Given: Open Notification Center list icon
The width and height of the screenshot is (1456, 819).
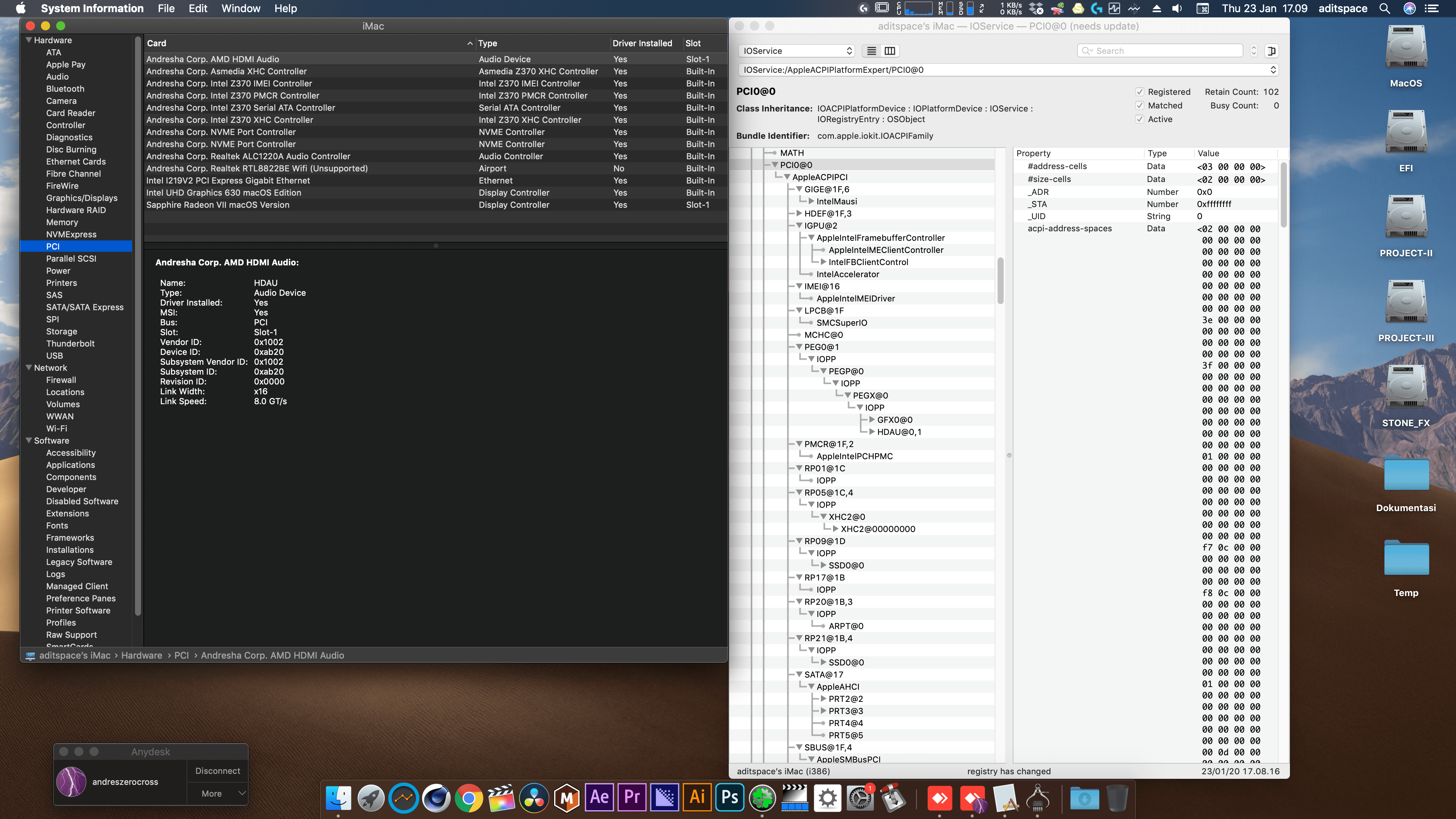Looking at the screenshot, I should [1432, 8].
